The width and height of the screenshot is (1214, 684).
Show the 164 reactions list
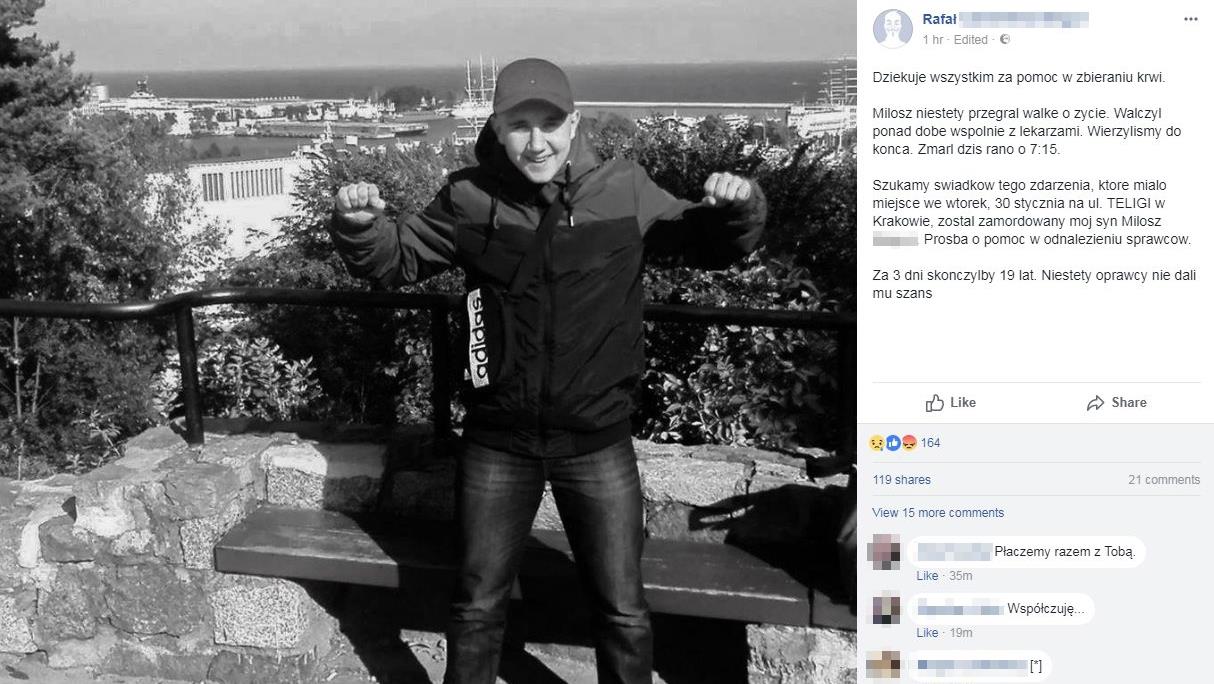tap(931, 443)
